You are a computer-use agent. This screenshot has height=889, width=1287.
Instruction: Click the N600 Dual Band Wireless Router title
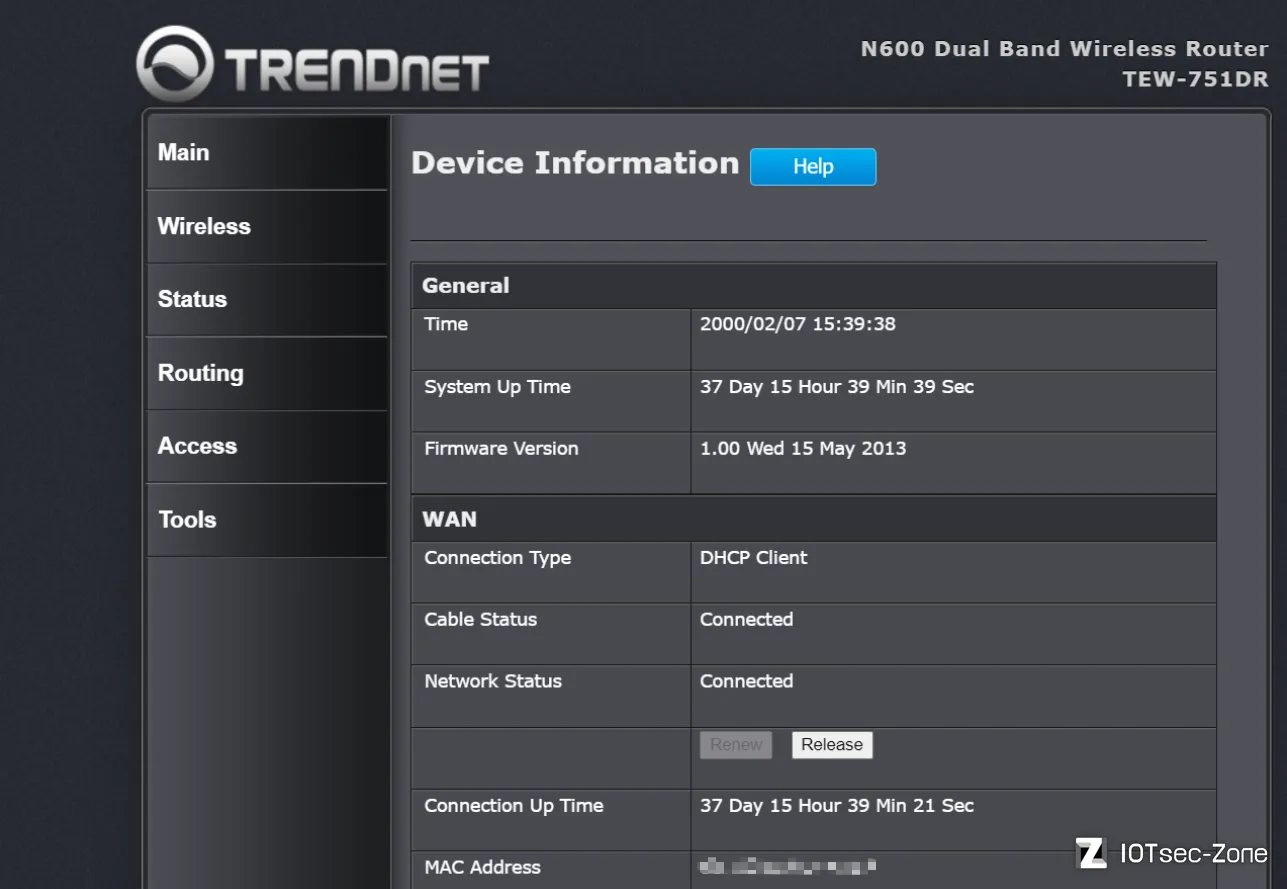(1064, 49)
